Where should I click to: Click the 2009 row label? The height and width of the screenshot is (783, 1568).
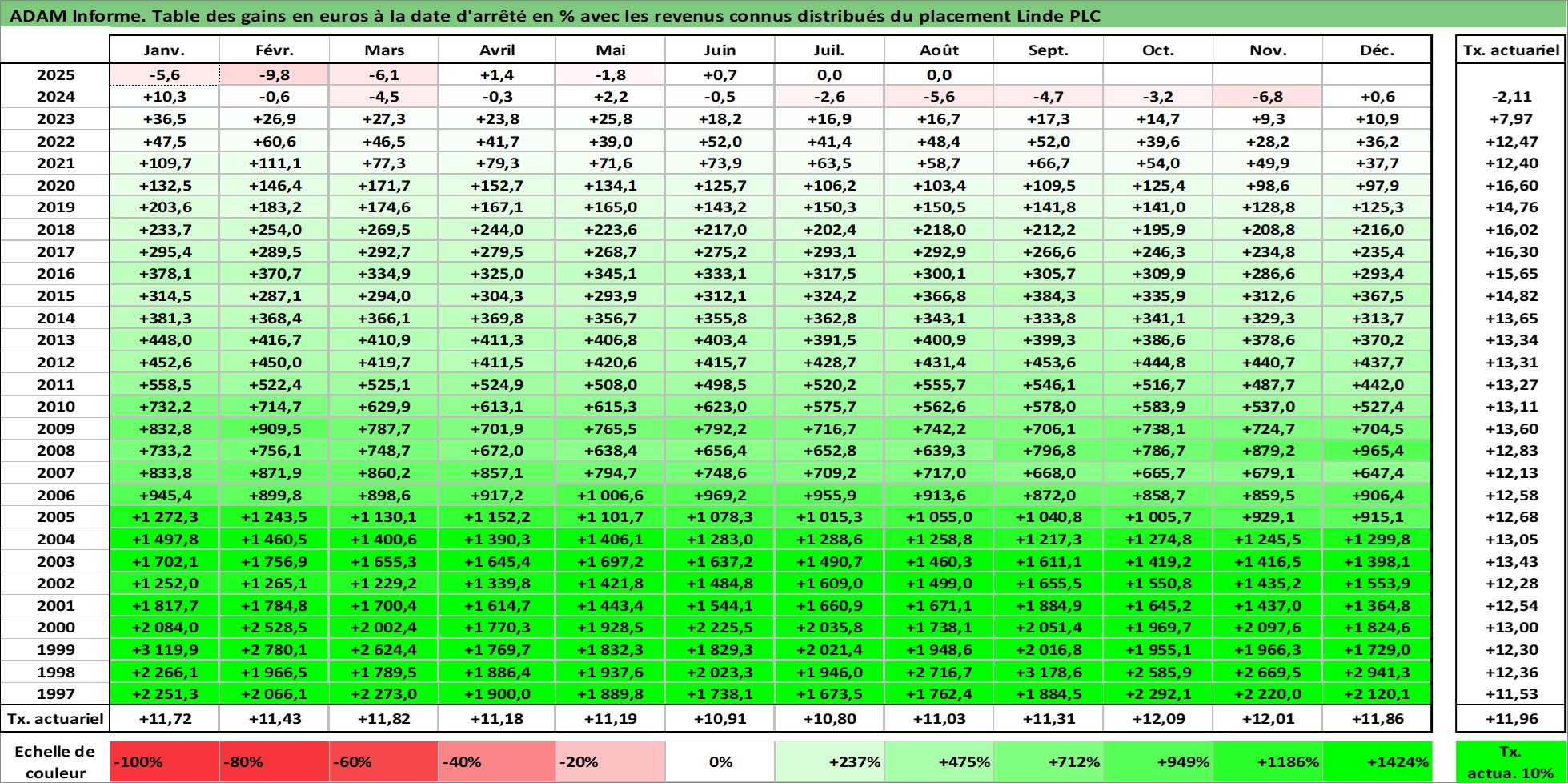point(56,429)
